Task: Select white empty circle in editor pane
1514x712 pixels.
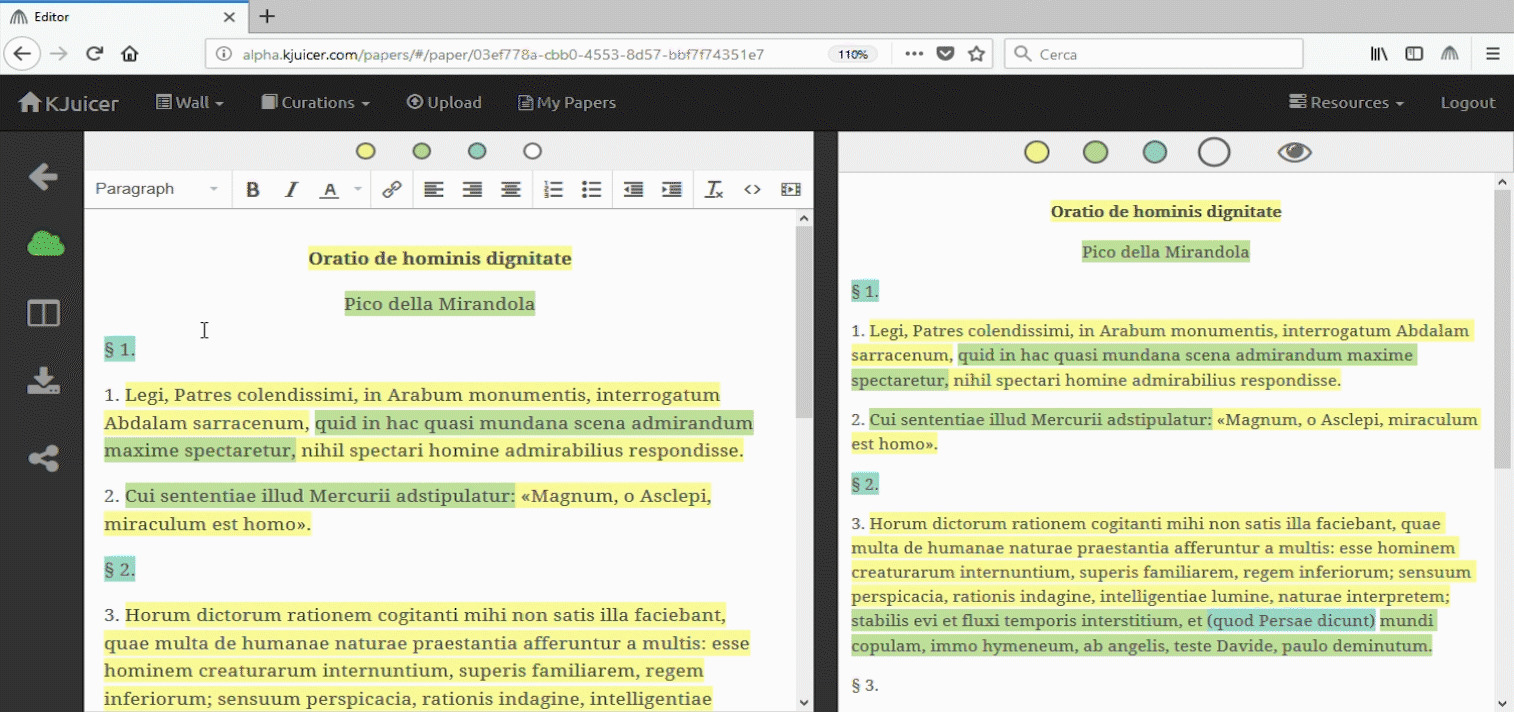Action: [533, 151]
